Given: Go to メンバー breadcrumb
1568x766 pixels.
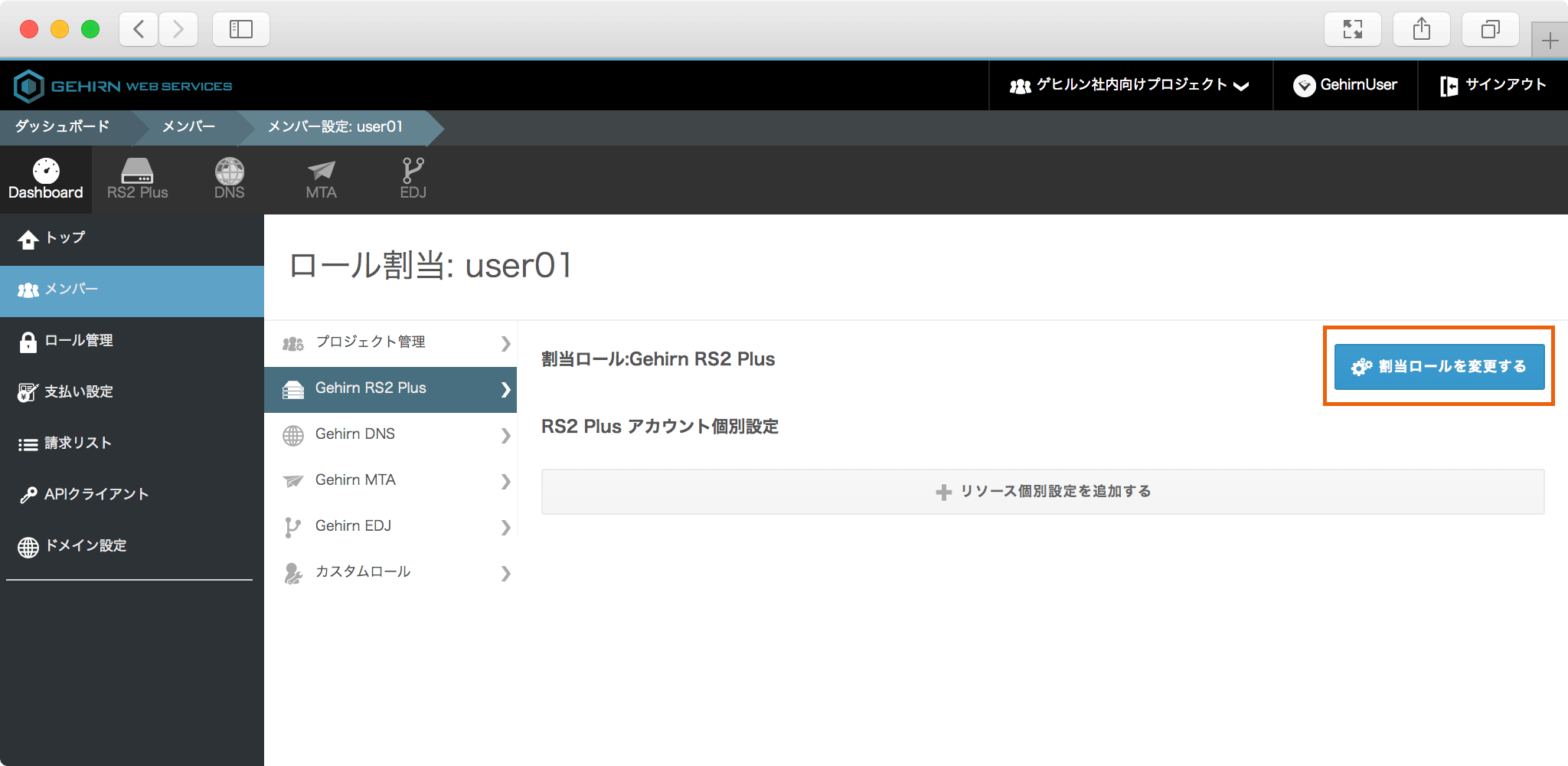Looking at the screenshot, I should (x=188, y=127).
